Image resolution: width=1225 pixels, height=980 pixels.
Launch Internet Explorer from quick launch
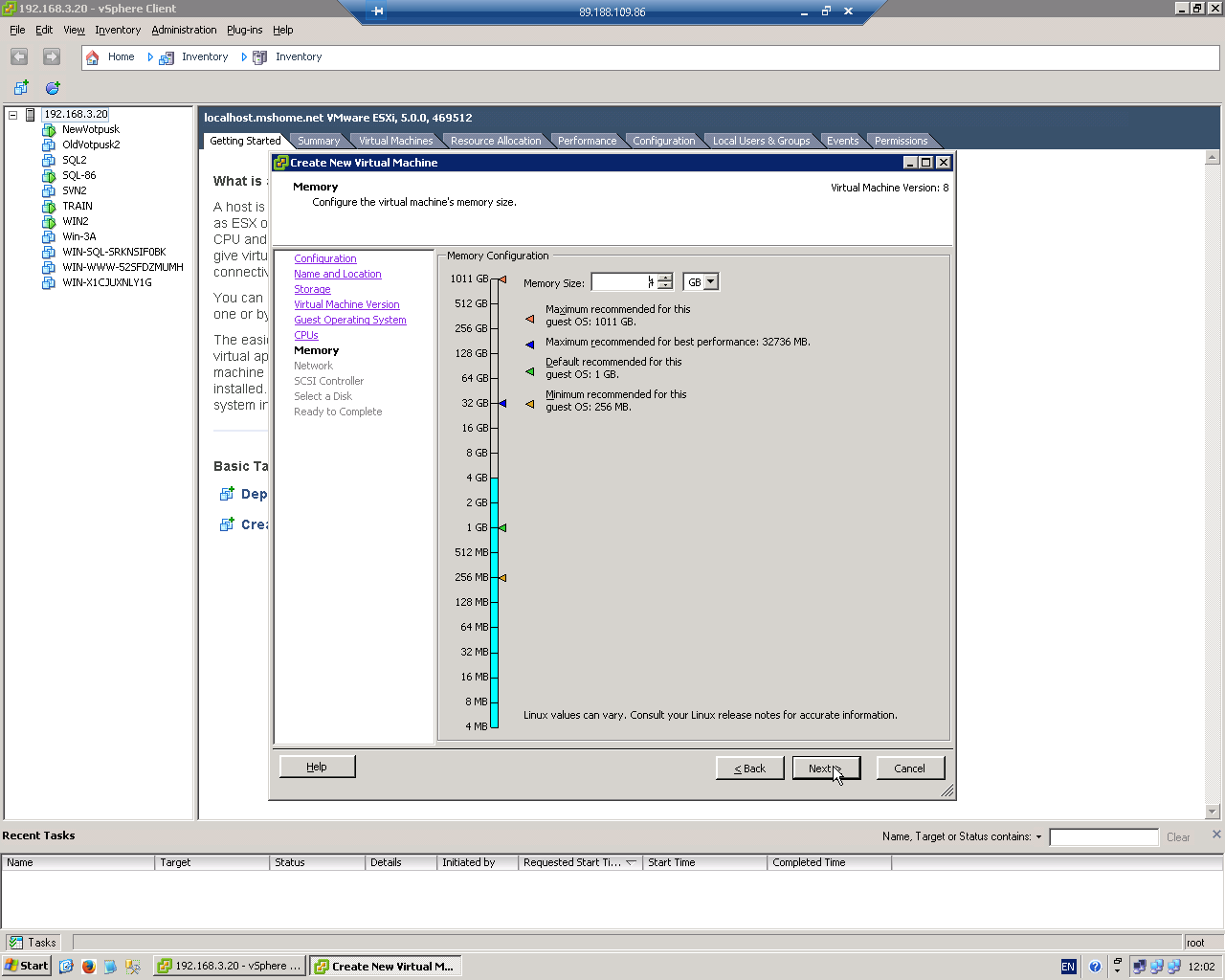(66, 966)
